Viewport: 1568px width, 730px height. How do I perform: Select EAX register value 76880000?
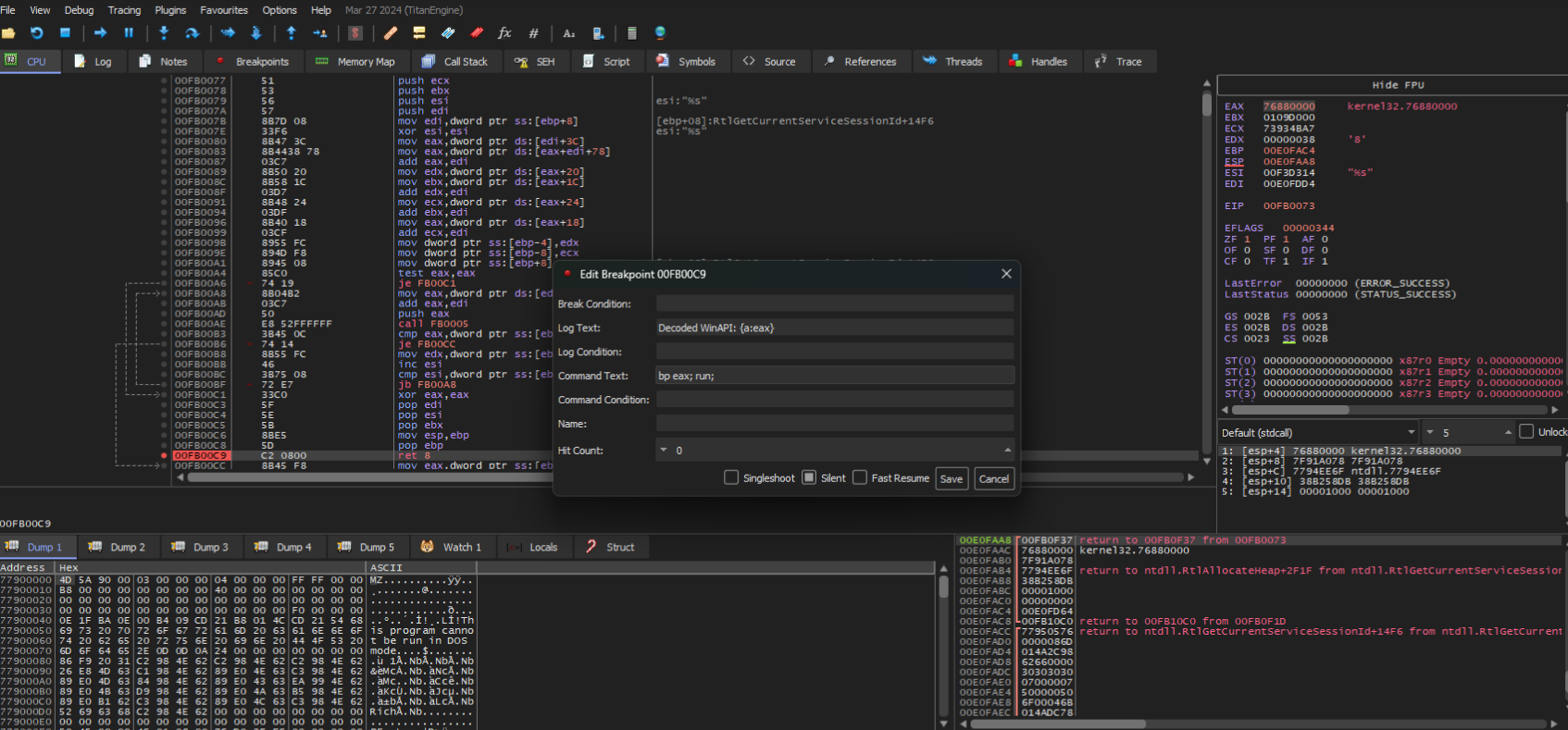click(1288, 106)
